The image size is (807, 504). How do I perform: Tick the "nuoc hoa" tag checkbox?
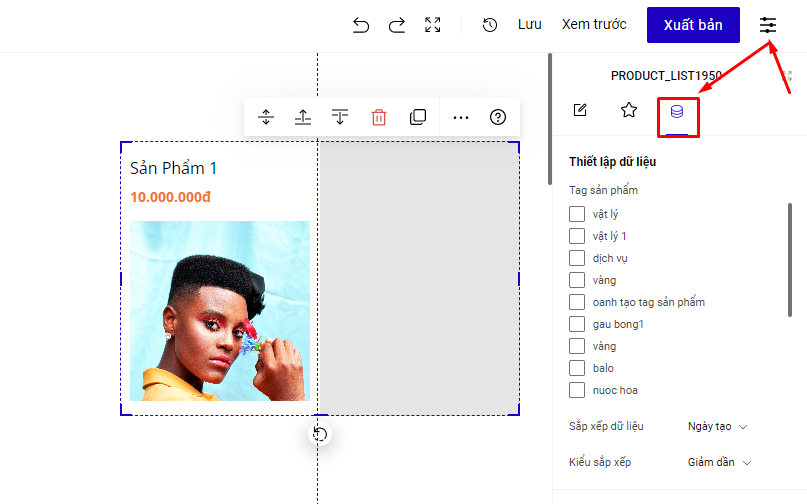[x=577, y=390]
